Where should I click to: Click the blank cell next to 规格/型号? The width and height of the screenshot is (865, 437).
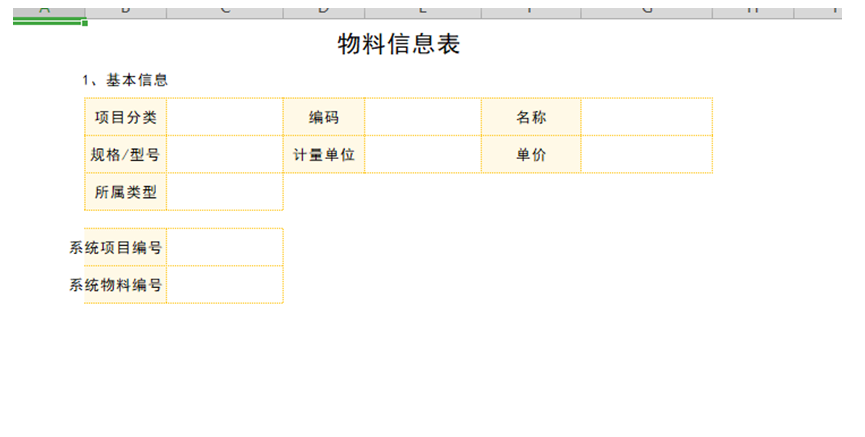pos(225,155)
